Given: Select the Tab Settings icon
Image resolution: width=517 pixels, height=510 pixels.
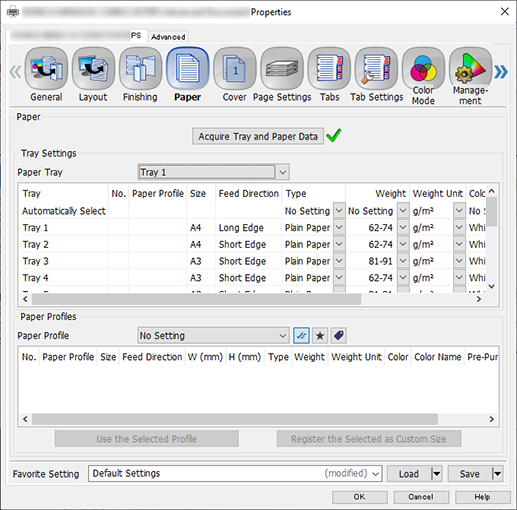Looking at the screenshot, I should [376, 69].
